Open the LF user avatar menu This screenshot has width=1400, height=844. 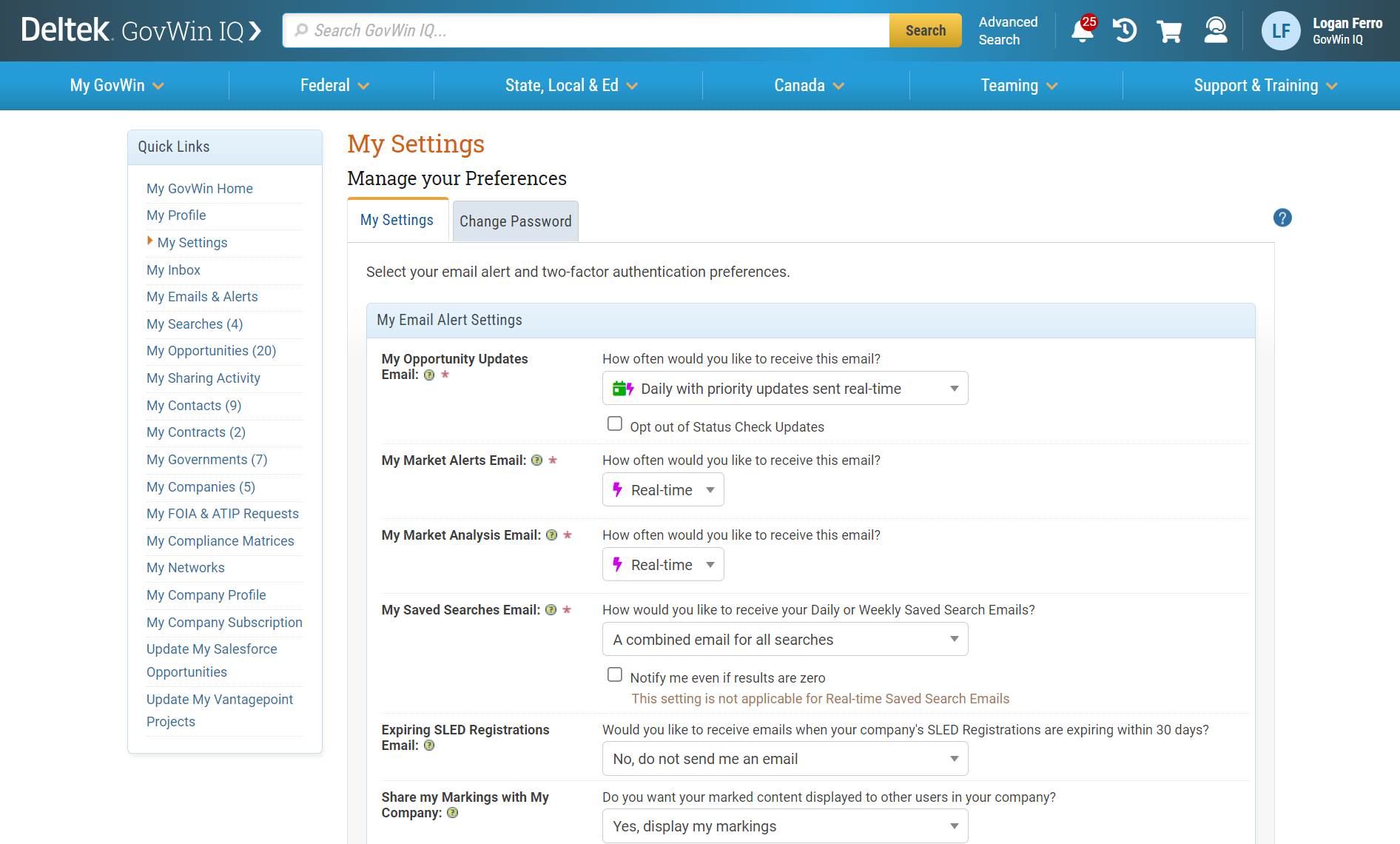click(x=1281, y=30)
